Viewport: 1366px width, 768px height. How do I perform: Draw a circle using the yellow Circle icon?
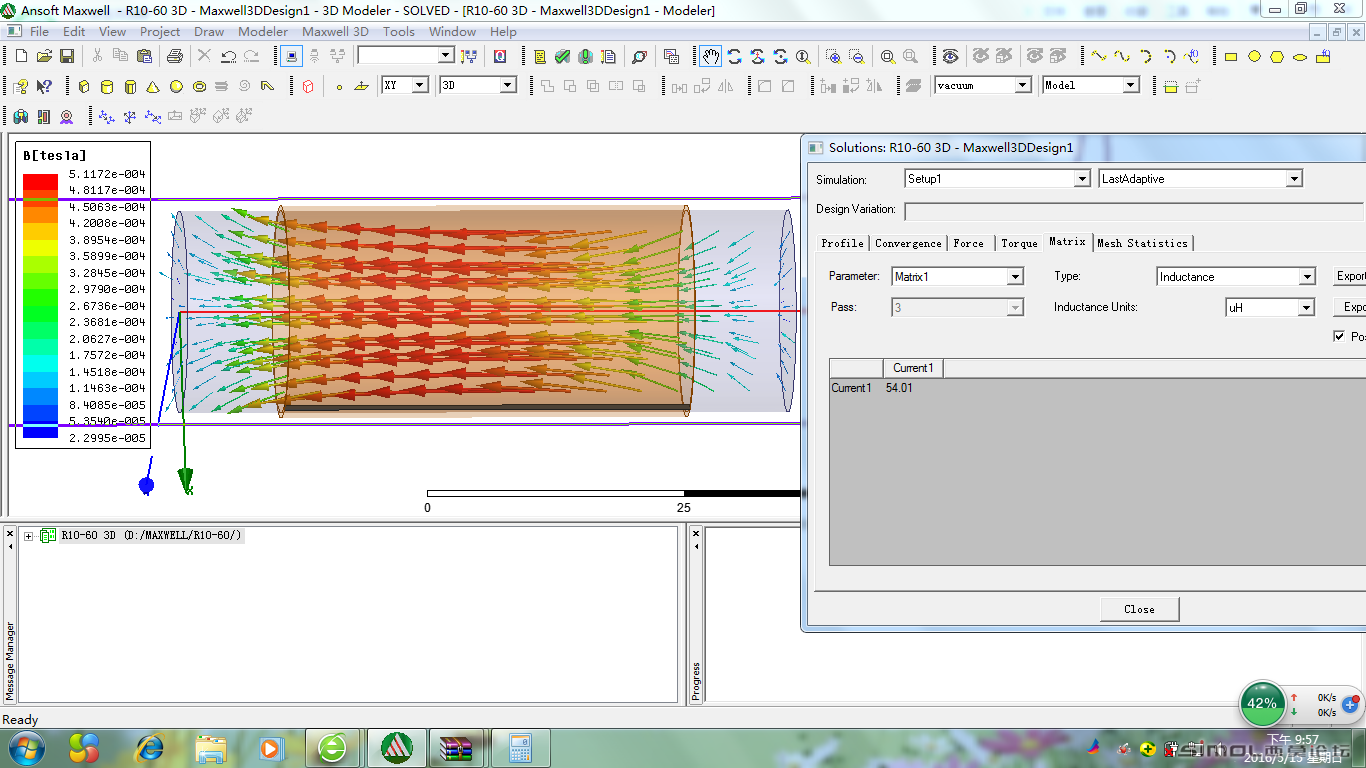1254,56
